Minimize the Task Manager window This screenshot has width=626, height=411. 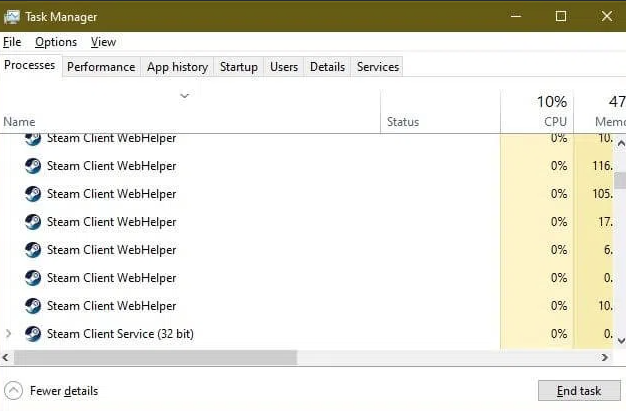516,16
